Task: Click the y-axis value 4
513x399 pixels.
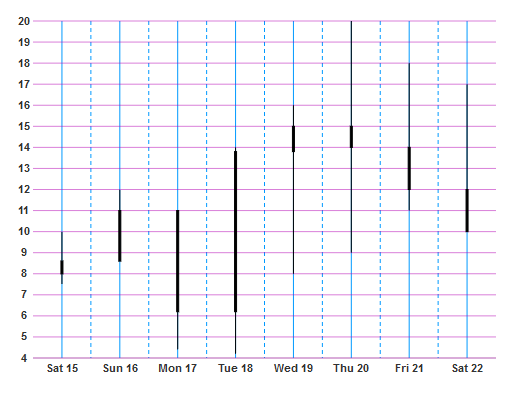Action: click(x=24, y=358)
